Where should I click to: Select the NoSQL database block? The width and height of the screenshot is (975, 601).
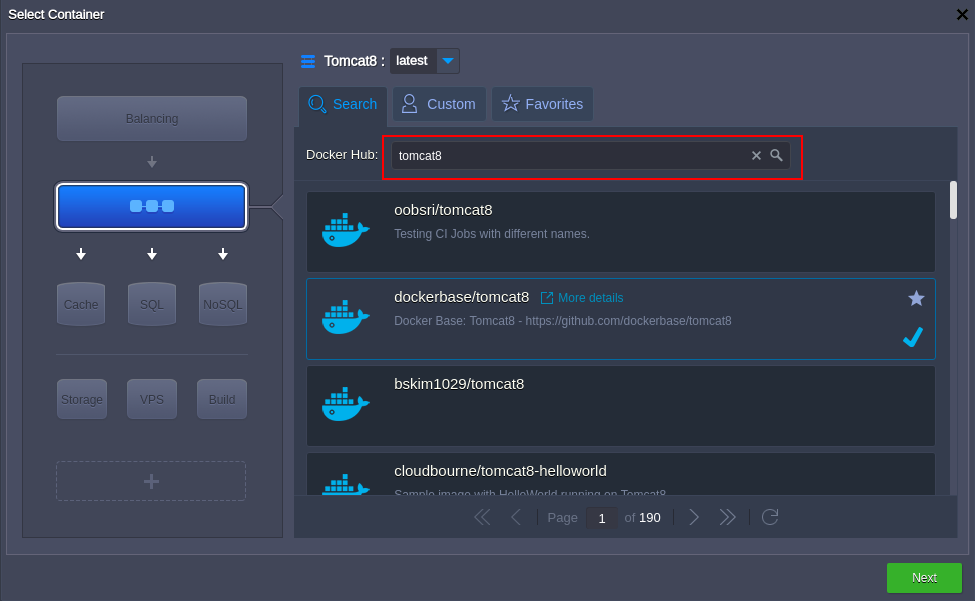coord(223,304)
